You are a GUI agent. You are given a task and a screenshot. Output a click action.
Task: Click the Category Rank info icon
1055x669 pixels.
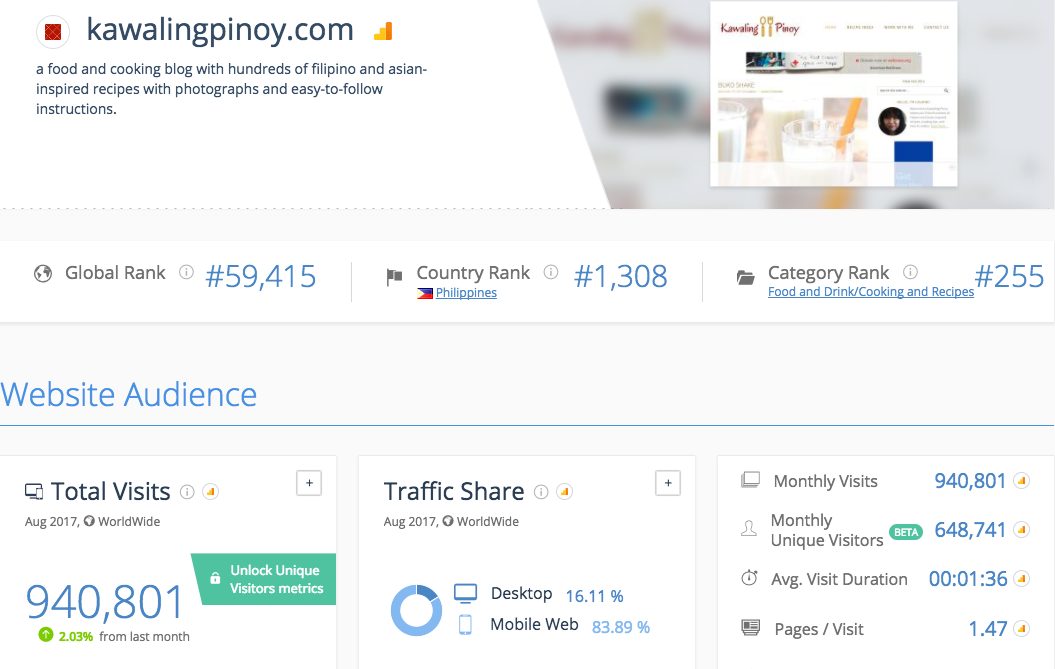[910, 272]
